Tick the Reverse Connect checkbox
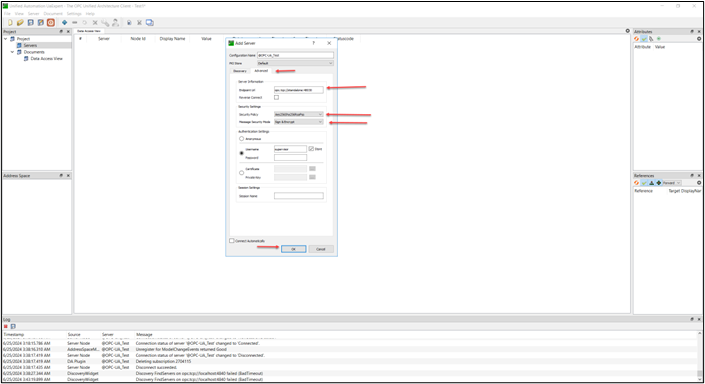Image resolution: width=705 pixels, height=384 pixels. point(277,97)
